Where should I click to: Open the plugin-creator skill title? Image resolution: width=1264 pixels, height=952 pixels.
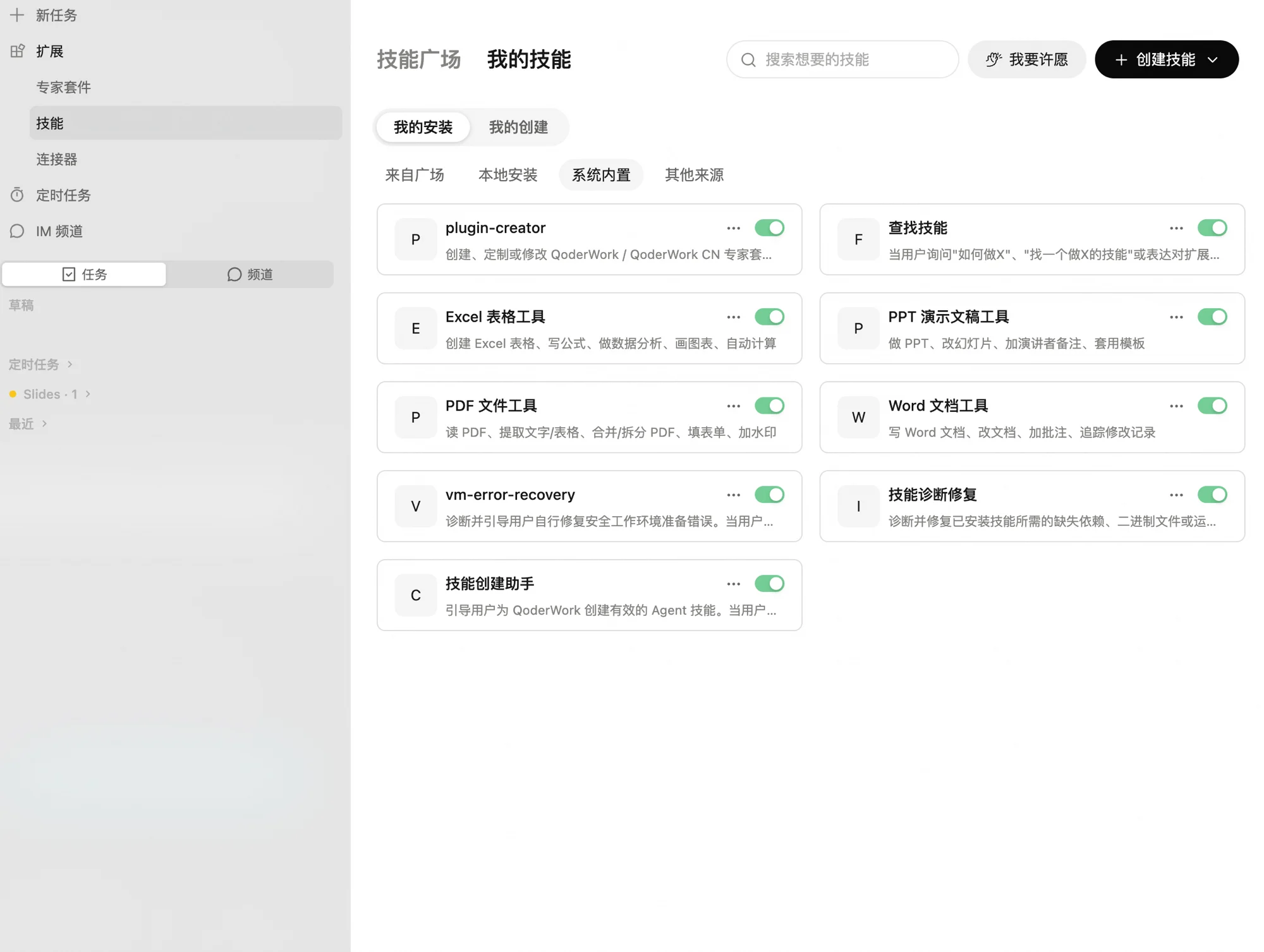tap(495, 228)
